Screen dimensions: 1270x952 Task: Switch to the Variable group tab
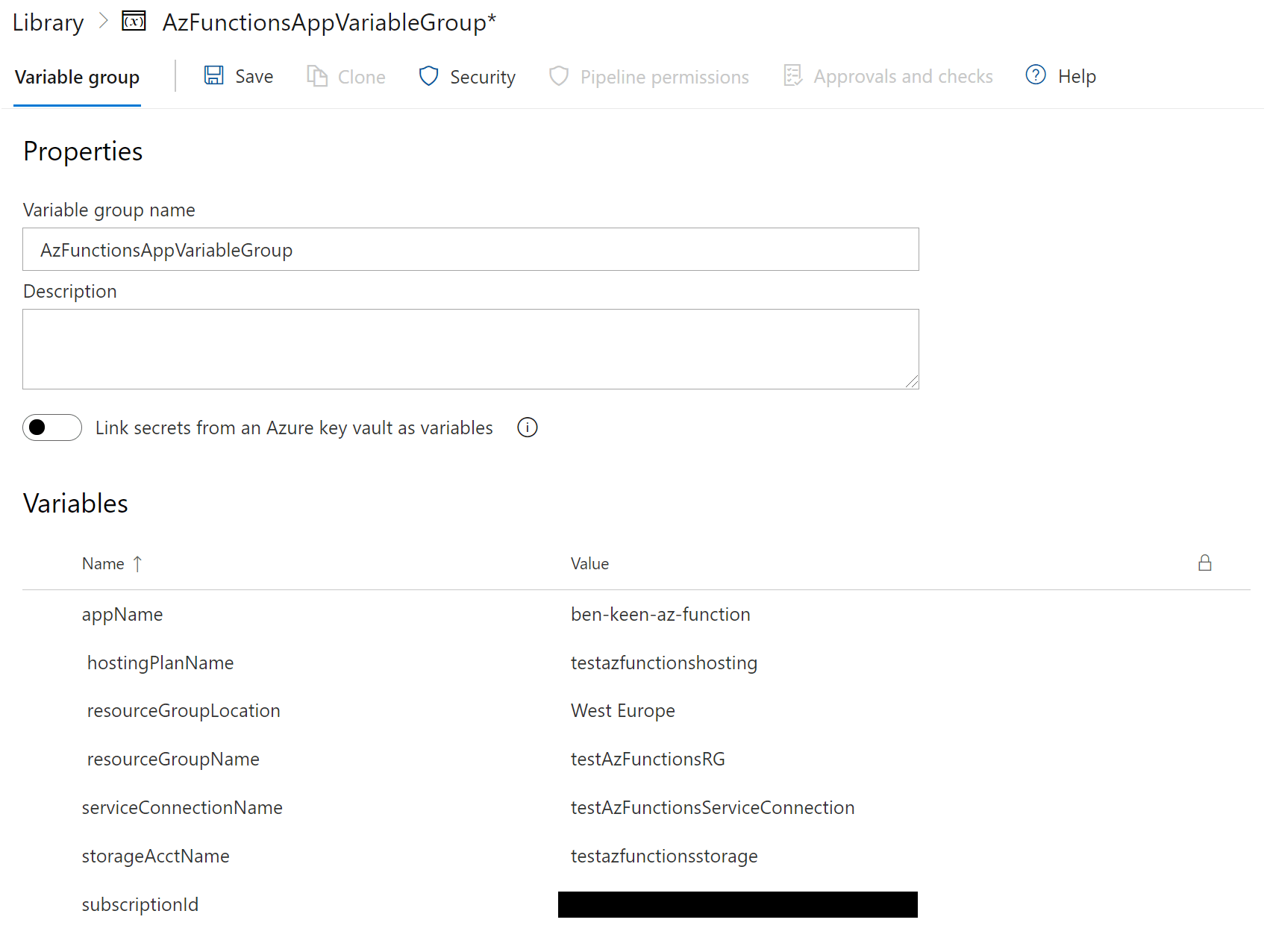pos(77,77)
